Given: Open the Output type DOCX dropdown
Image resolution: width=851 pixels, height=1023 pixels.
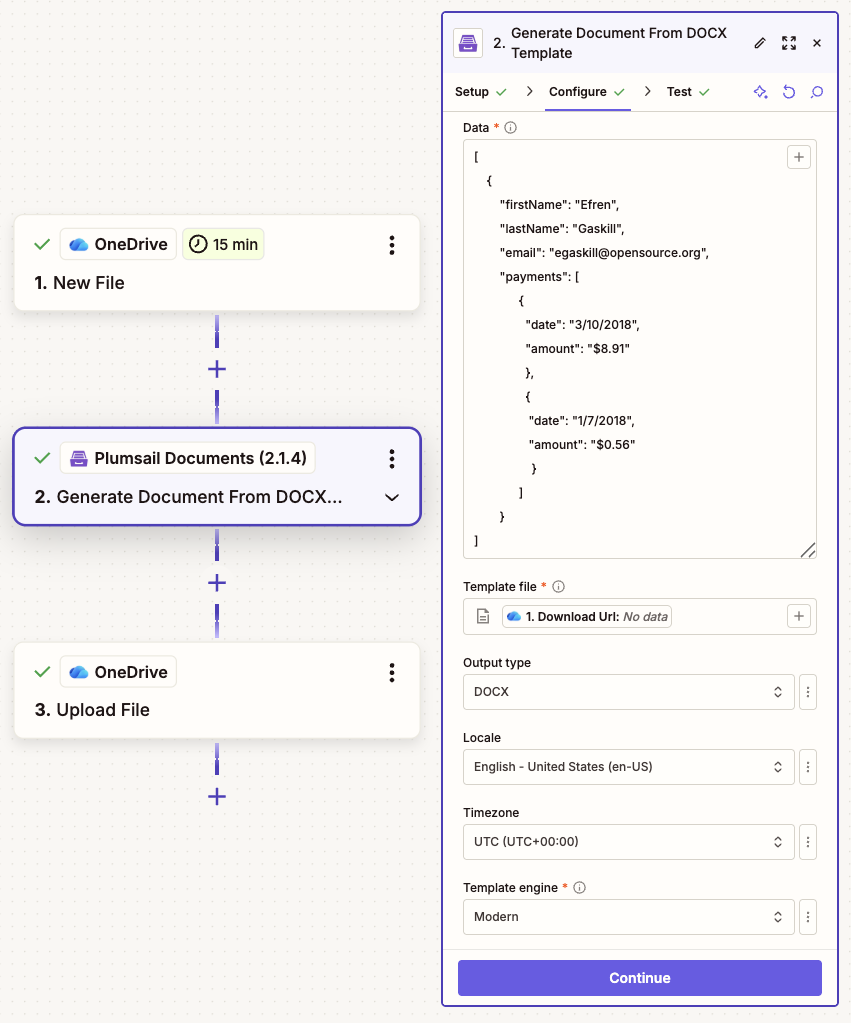Looking at the screenshot, I should pos(628,692).
